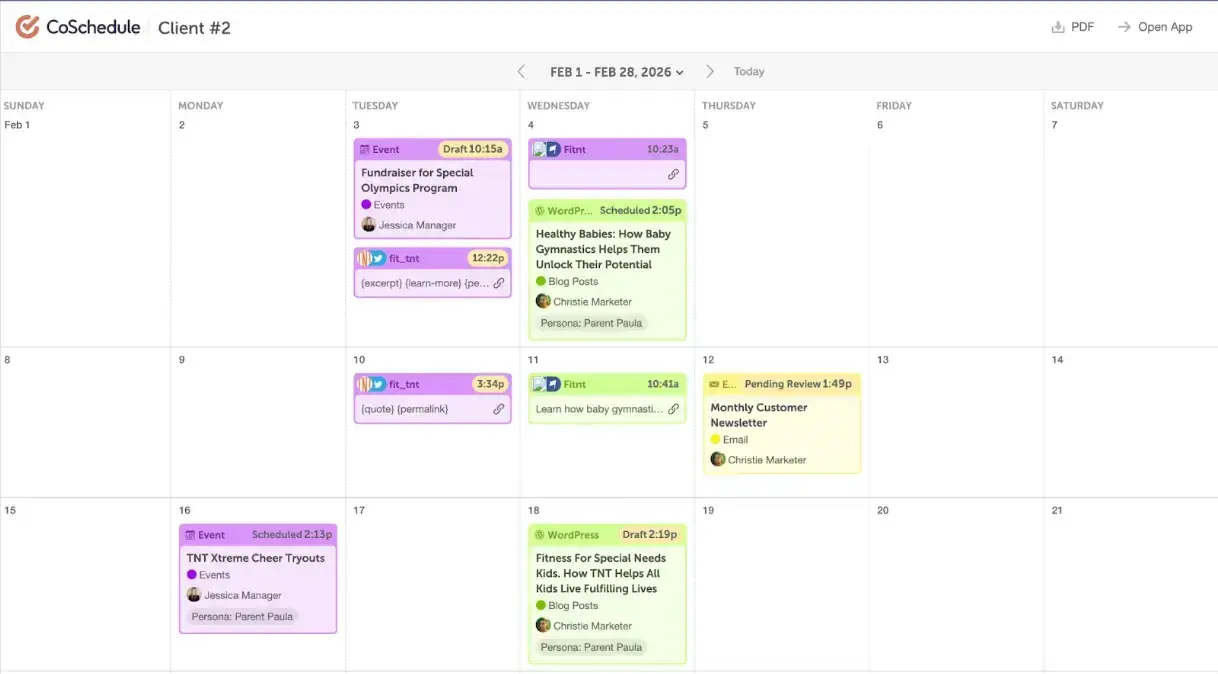The width and height of the screenshot is (1218, 674).
Task: Click green Blog Posts dot on Healthy Babies card
Action: coord(541,282)
